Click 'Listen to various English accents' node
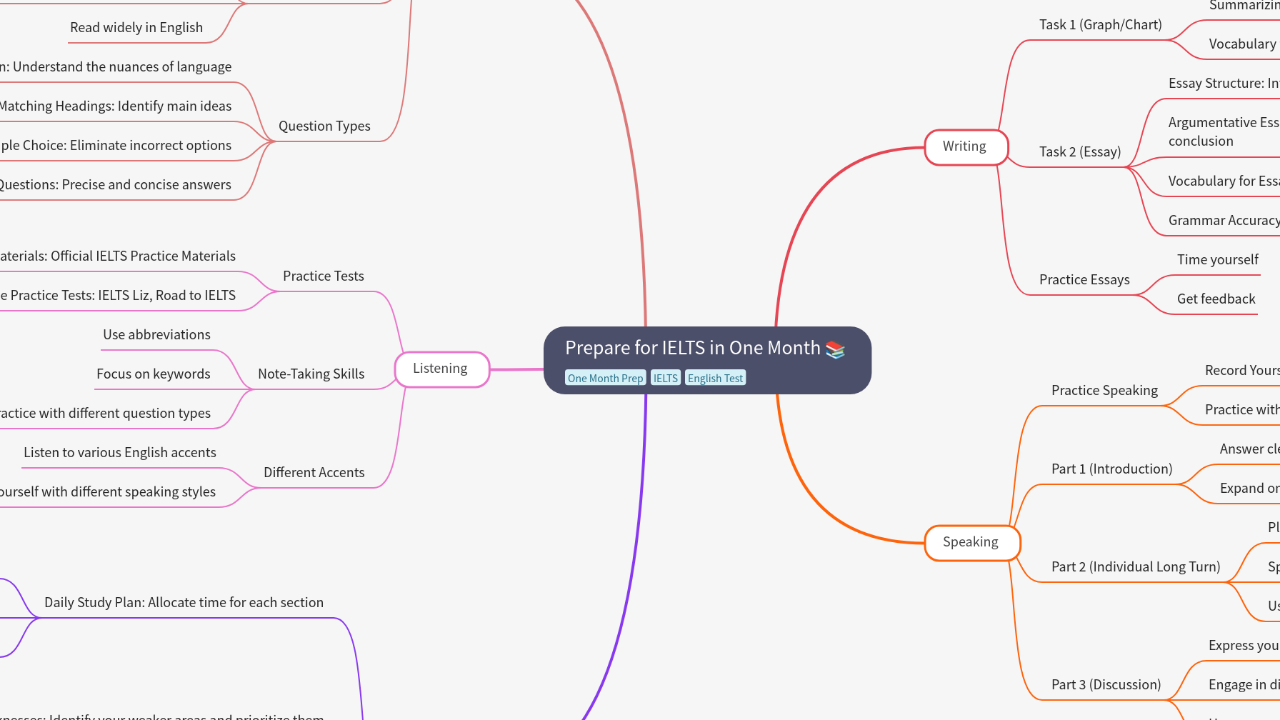The height and width of the screenshot is (720, 1280). click(x=120, y=453)
